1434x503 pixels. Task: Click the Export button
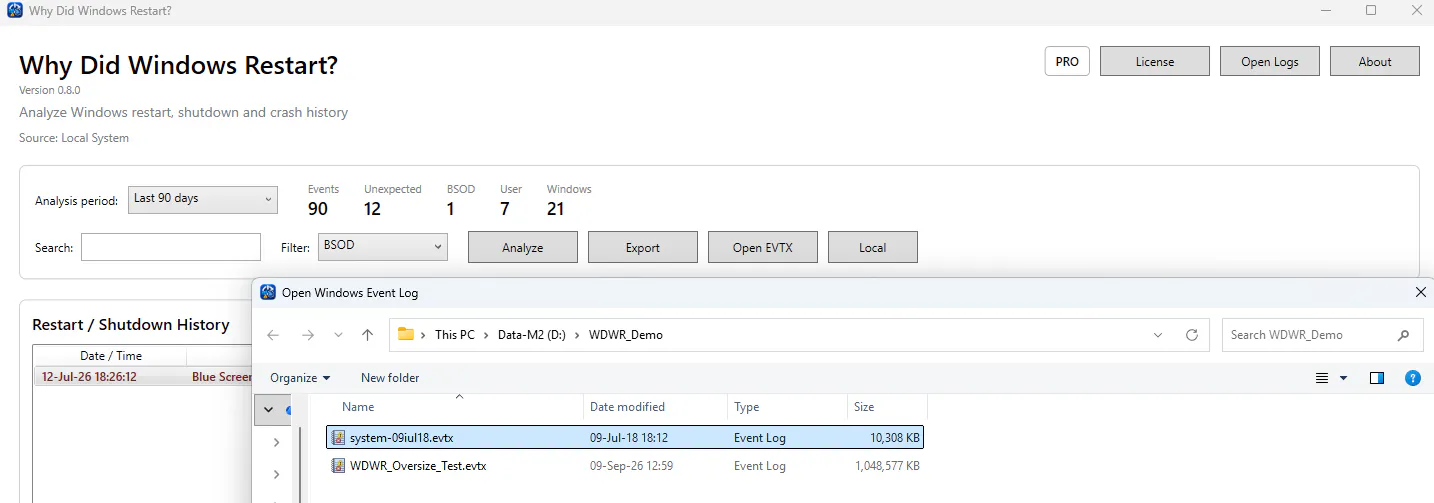click(643, 247)
